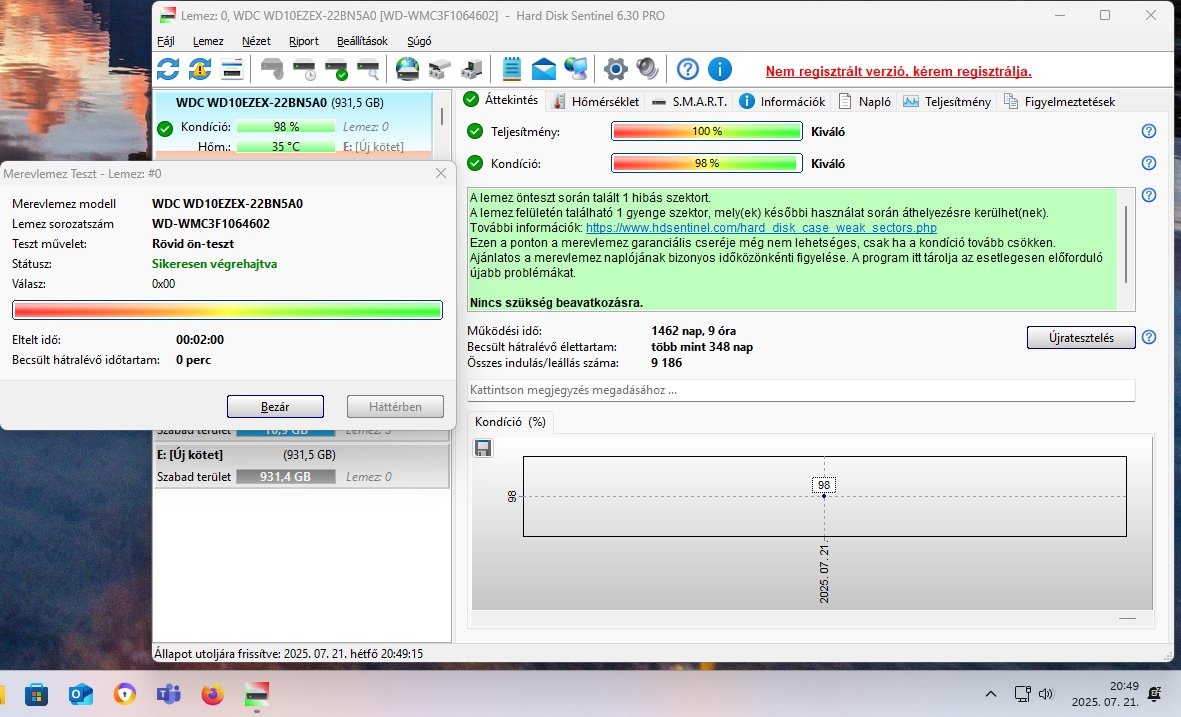Click the Teljesítmény 100 % gradient bar
The height and width of the screenshot is (717, 1181).
(706, 131)
